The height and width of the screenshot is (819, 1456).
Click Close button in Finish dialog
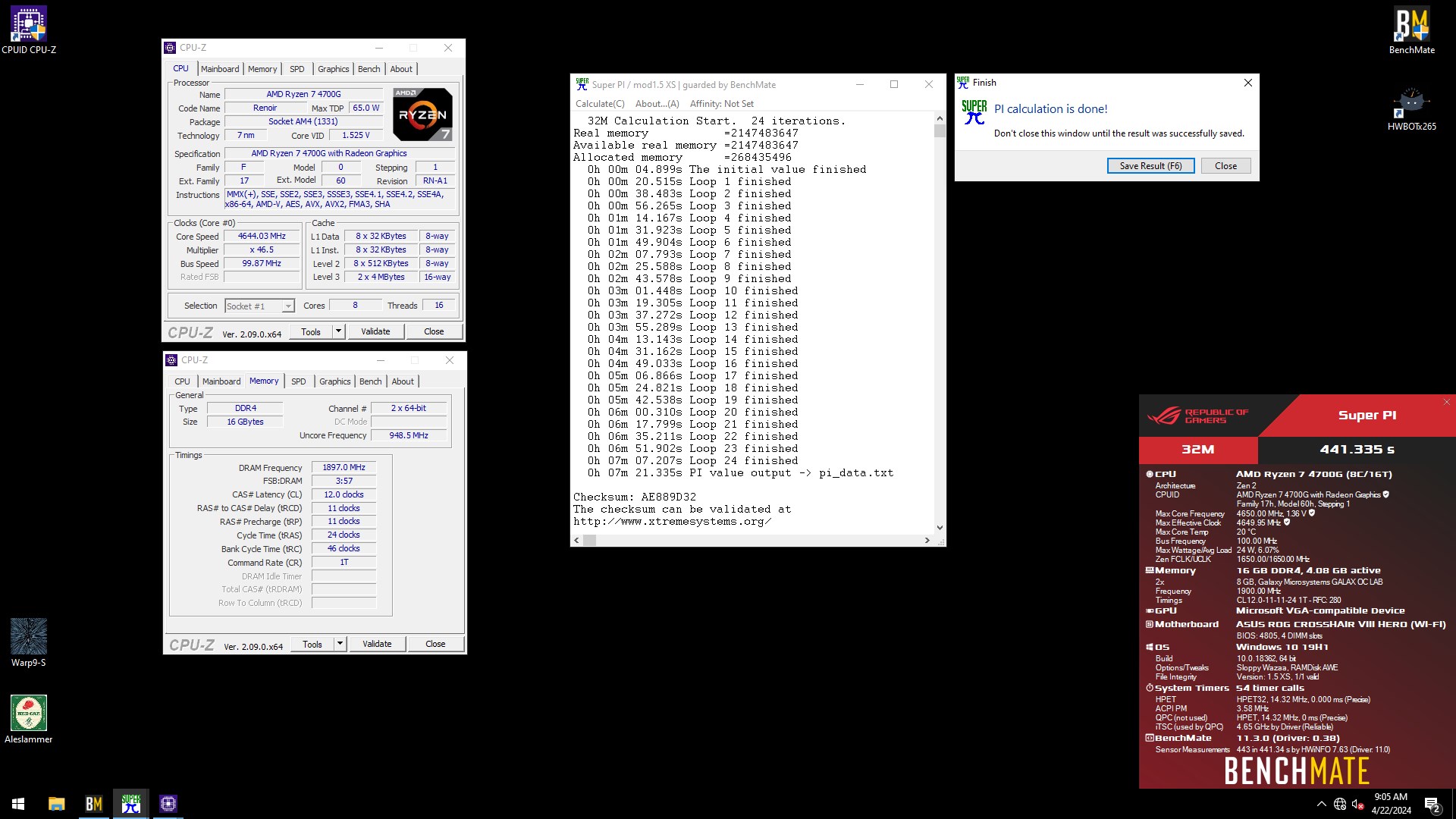[x=1225, y=166]
